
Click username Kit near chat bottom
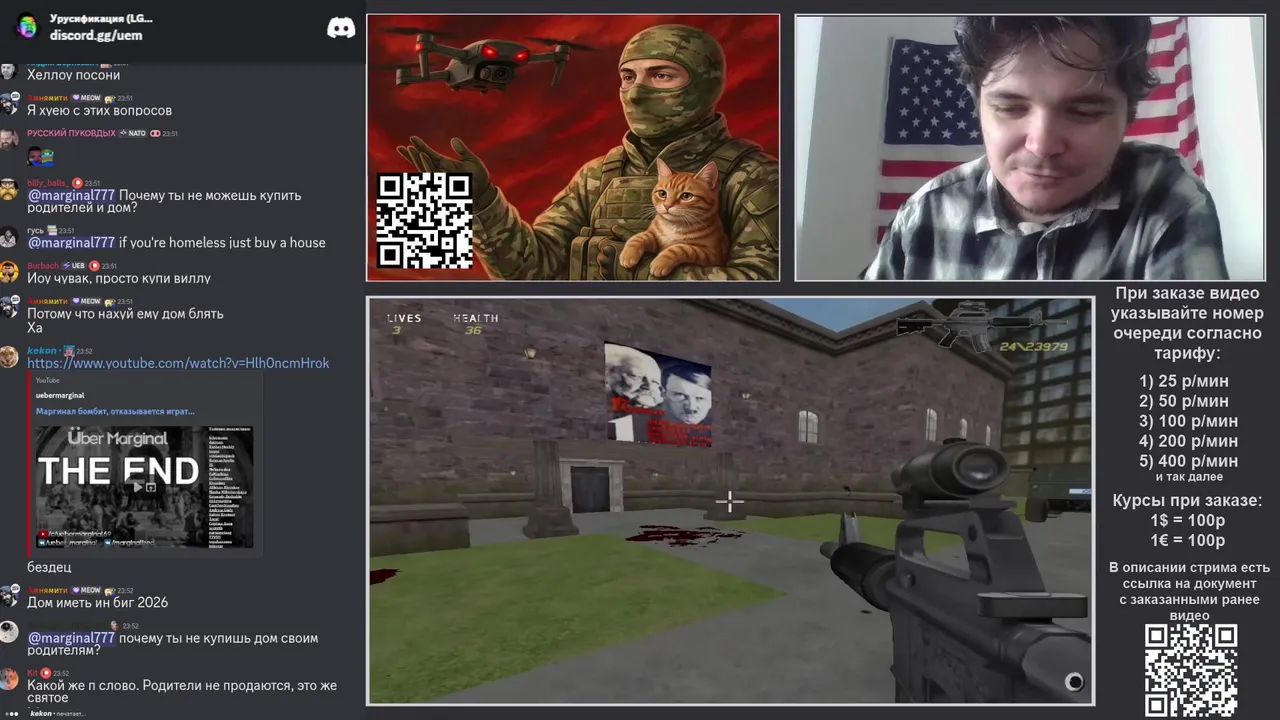(32, 673)
